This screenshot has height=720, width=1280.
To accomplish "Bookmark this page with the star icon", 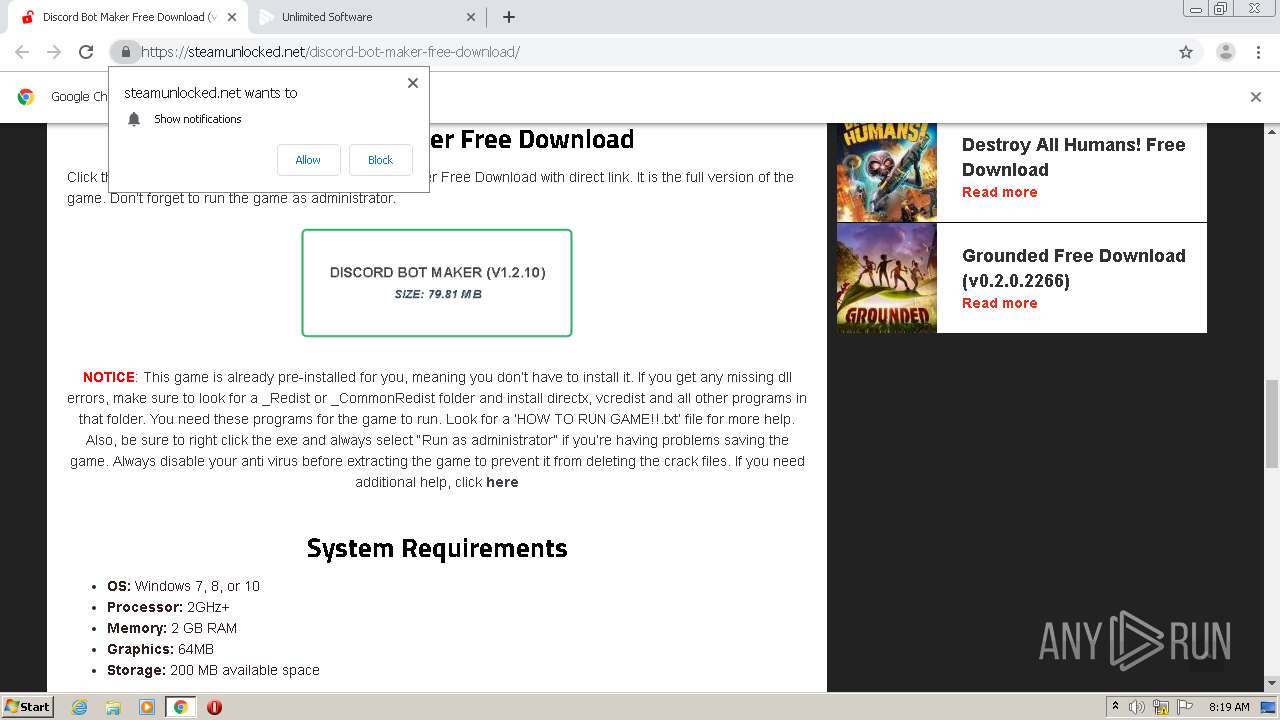I will pyautogui.click(x=1186, y=52).
